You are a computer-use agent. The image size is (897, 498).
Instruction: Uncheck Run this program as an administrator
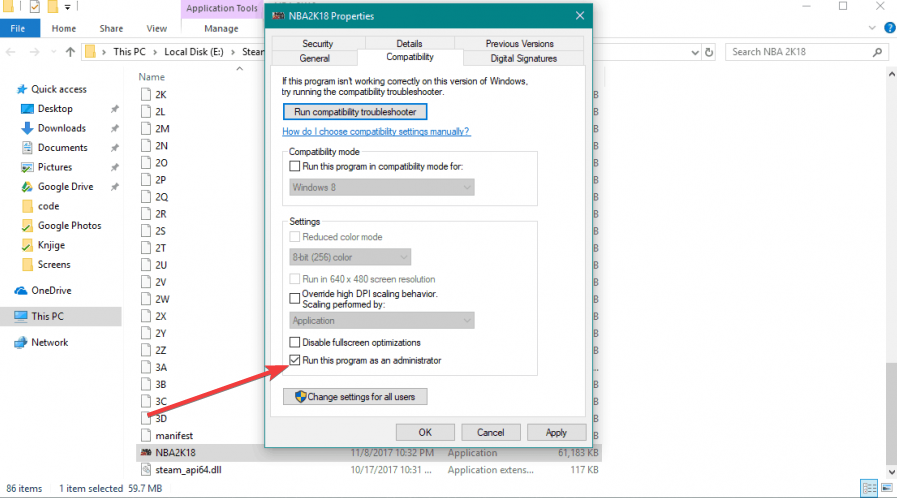[x=295, y=360]
